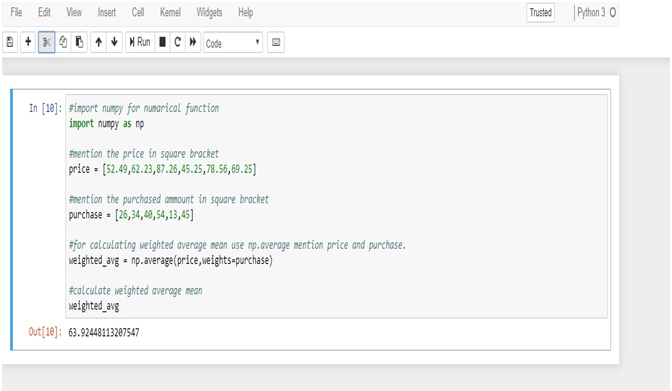This screenshot has height=391, width=672.
Task: Move the selected cell down arrow
Action: [x=114, y=42]
